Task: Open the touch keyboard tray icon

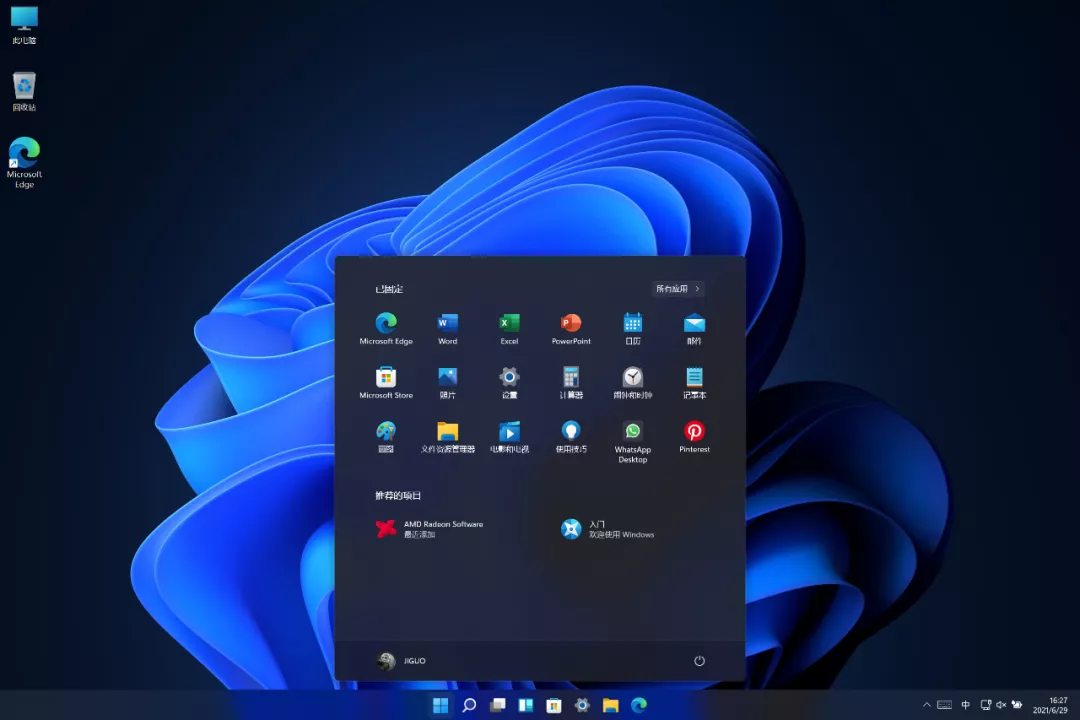Action: click(944, 705)
